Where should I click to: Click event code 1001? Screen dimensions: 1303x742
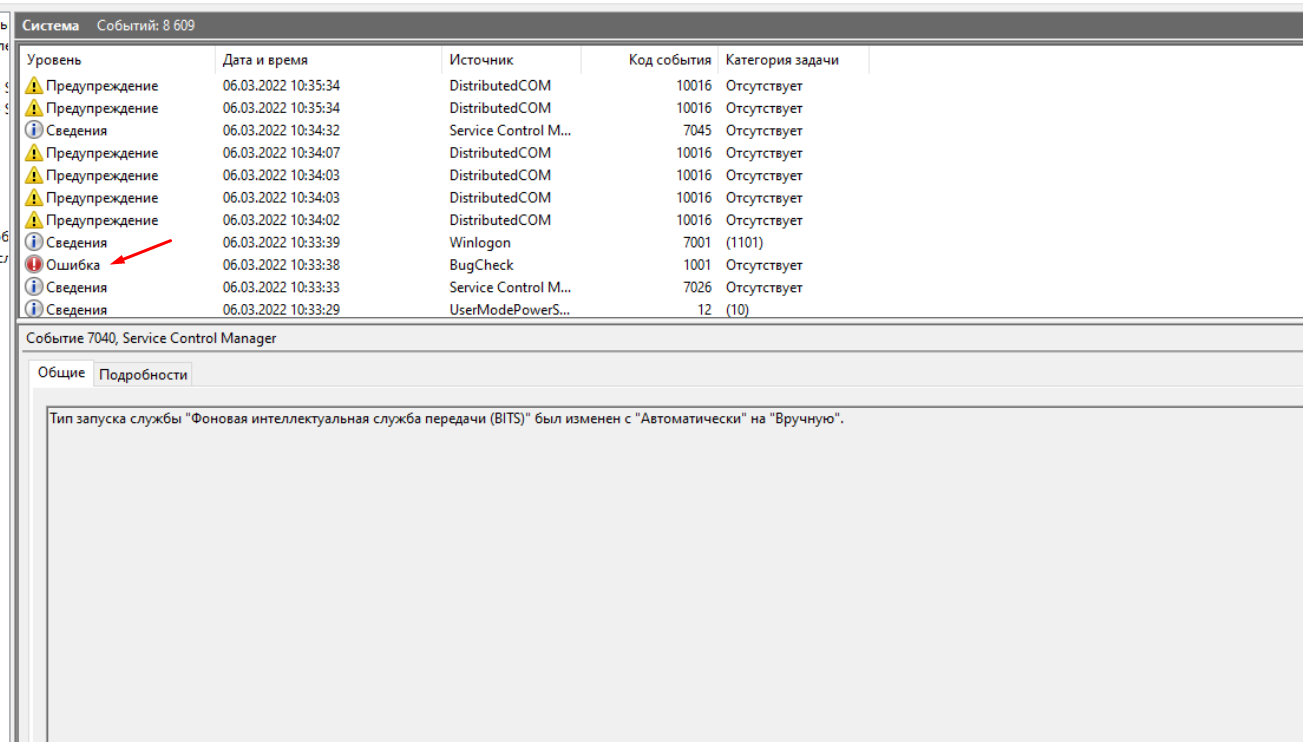(x=697, y=265)
